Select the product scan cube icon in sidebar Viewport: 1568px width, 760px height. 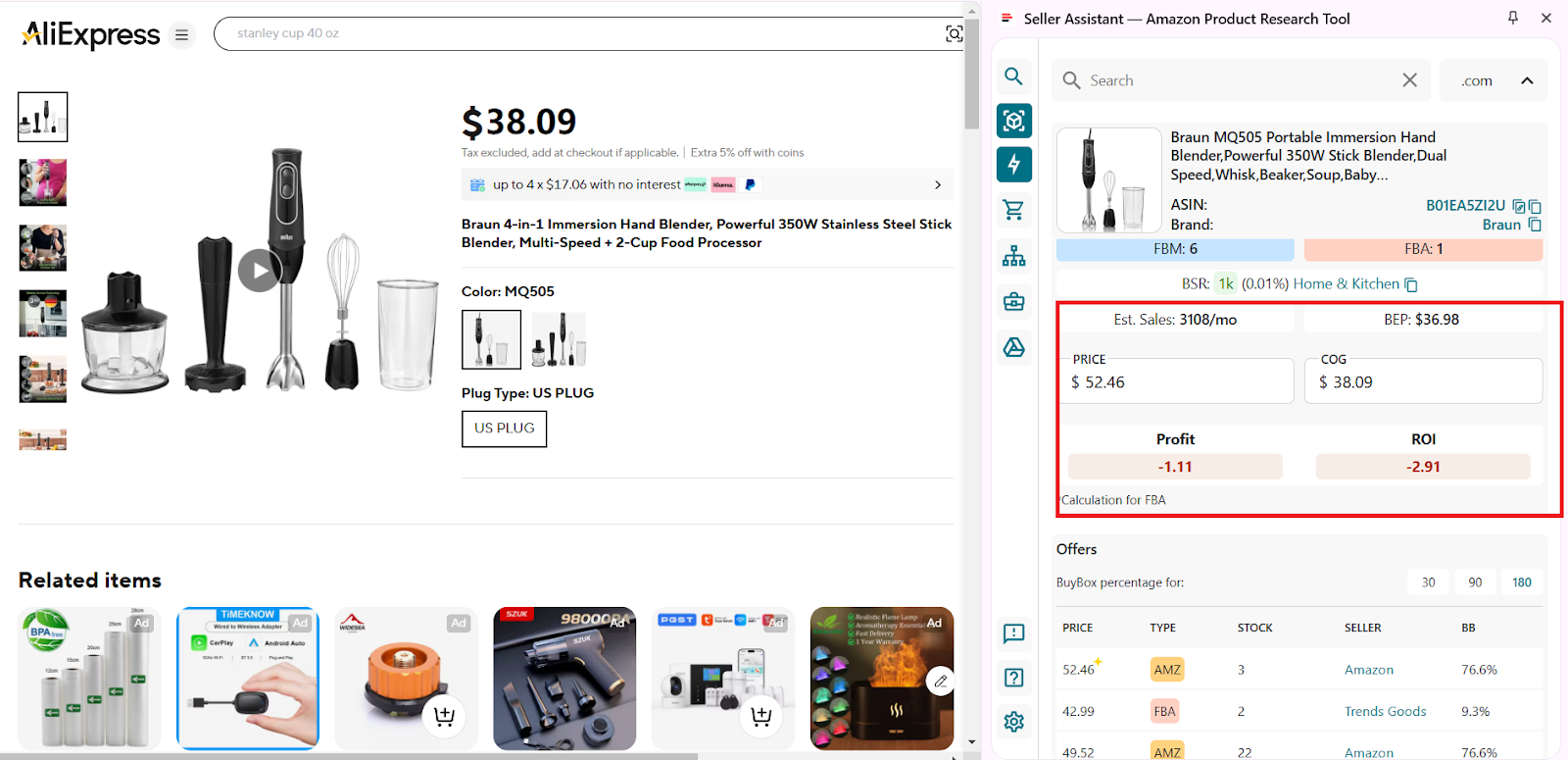(x=1013, y=121)
